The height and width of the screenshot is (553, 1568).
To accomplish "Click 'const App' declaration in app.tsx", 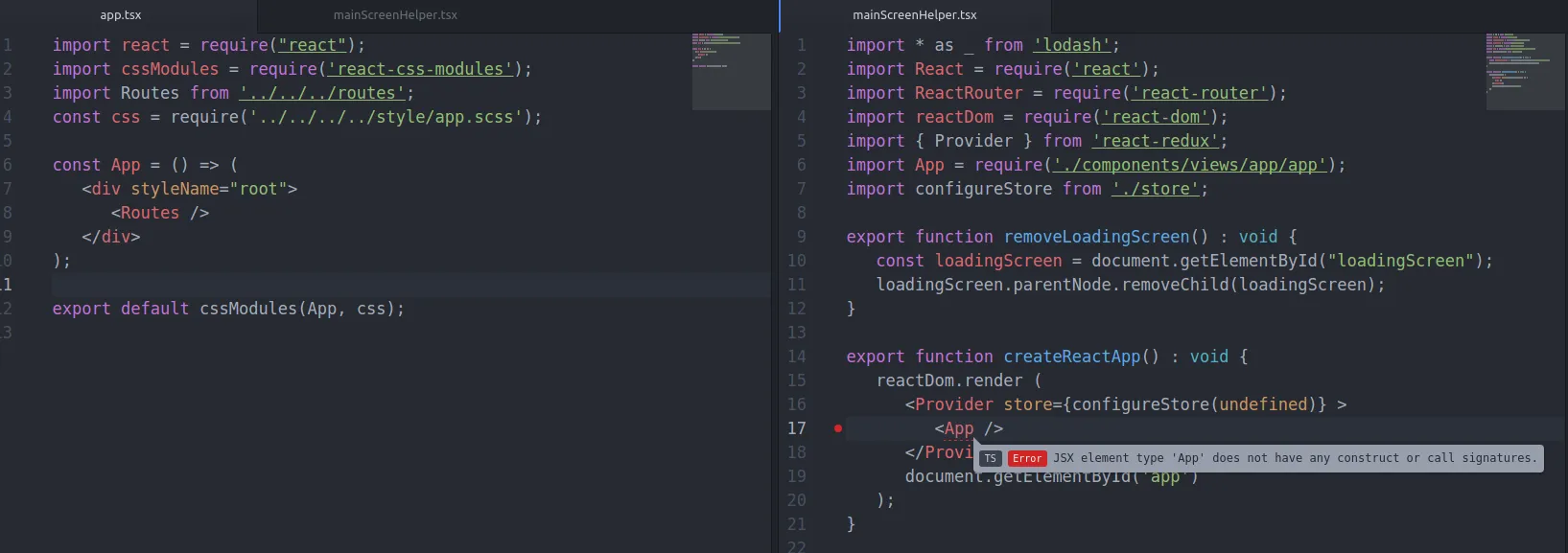I will [96, 165].
